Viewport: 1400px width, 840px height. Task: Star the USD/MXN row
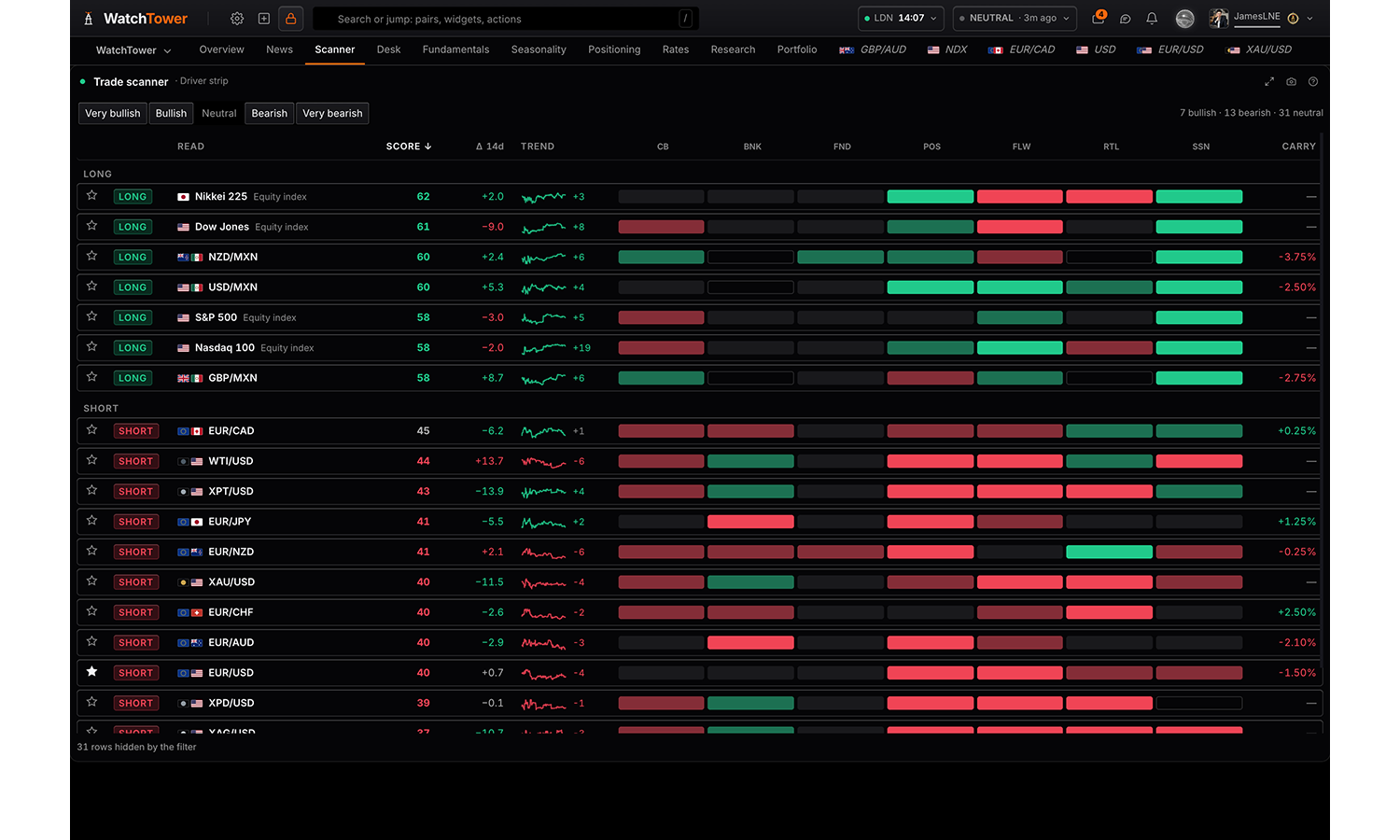point(91,287)
